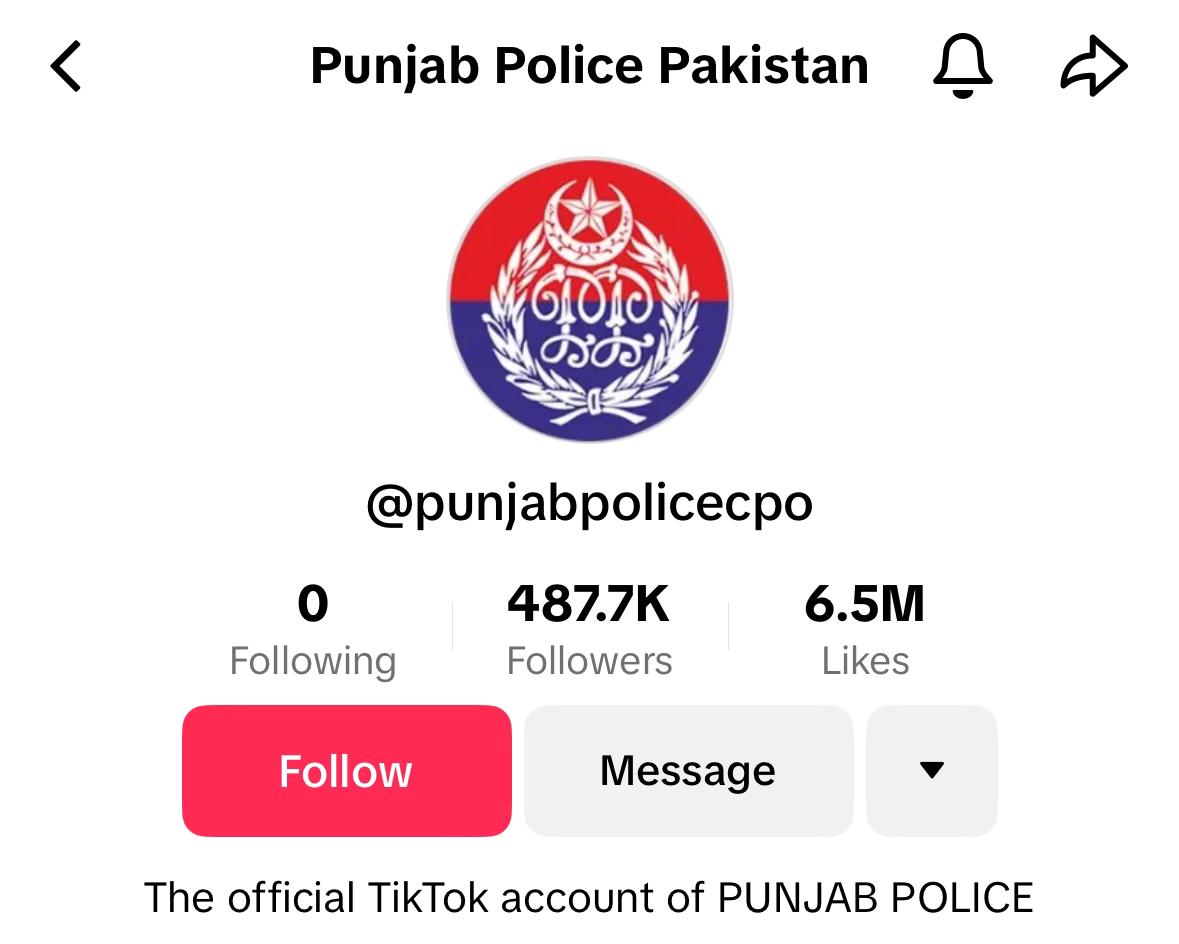Viewport: 1179px width, 944px height.
Task: Open the Punjab Police profile picture
Action: coord(590,299)
